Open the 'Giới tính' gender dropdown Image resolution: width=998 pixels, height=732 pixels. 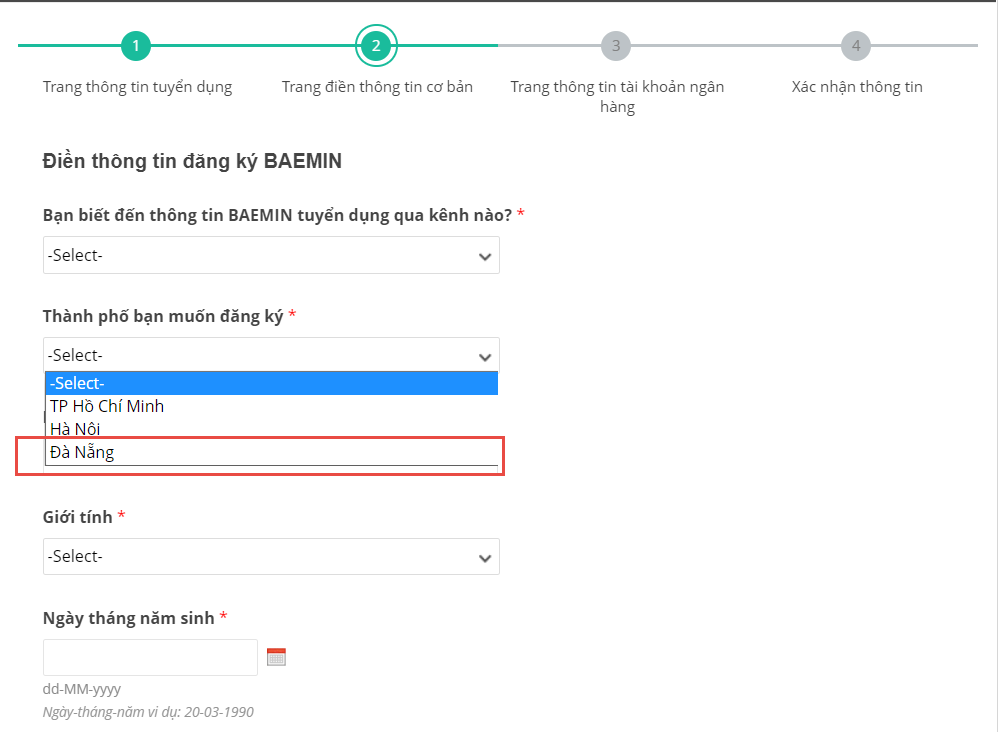[x=270, y=556]
